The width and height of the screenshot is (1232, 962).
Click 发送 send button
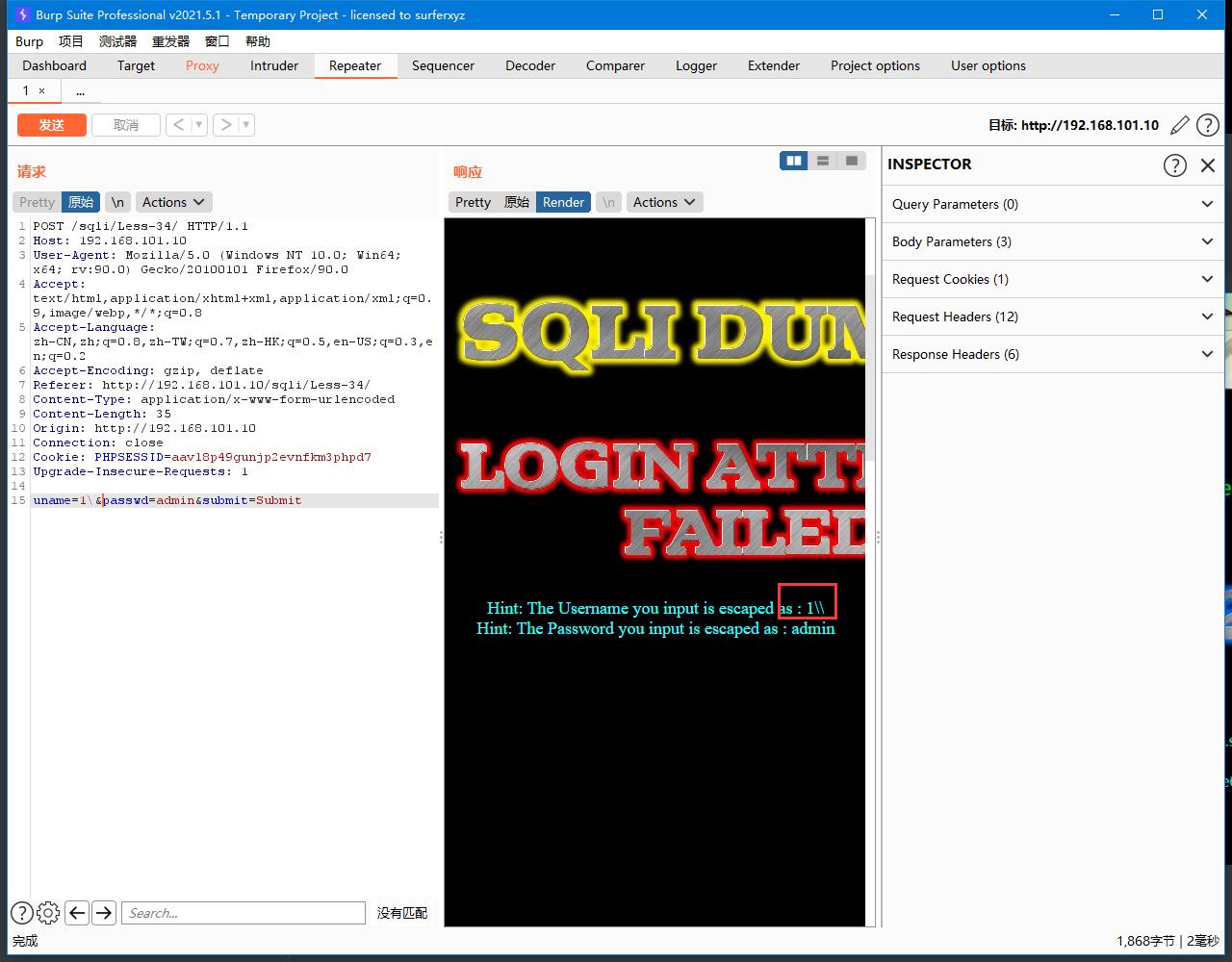[x=52, y=125]
